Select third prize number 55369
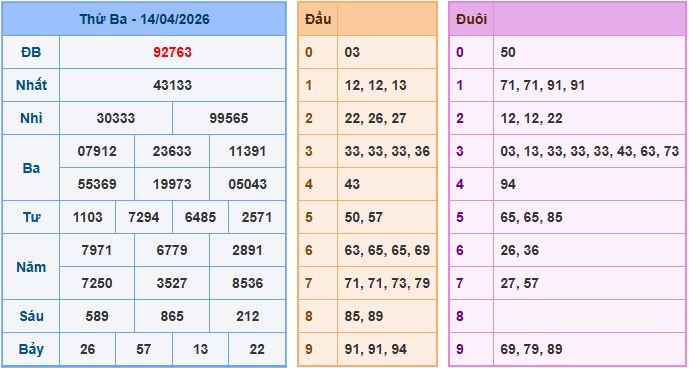Viewport: 689px width, 368px height. tap(97, 184)
